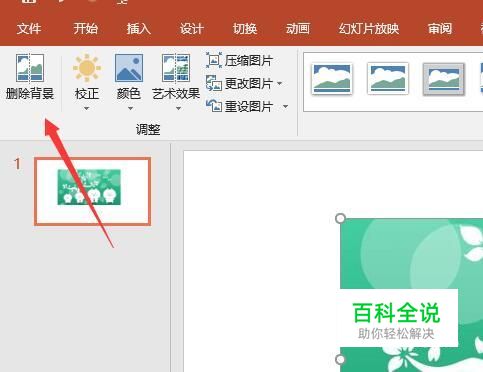Image resolution: width=483 pixels, height=372 pixels.
Task: Expand the 校正 dropdown arrow
Action: point(87,108)
